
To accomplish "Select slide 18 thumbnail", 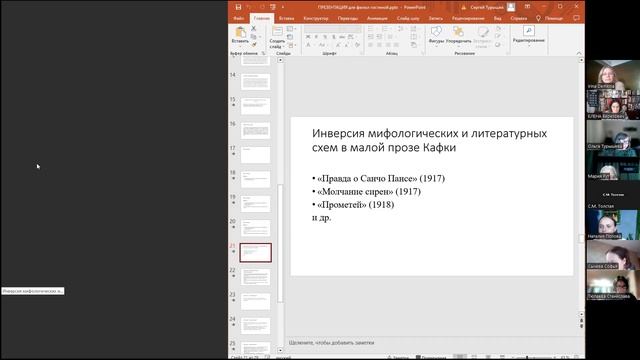I will point(256,179).
